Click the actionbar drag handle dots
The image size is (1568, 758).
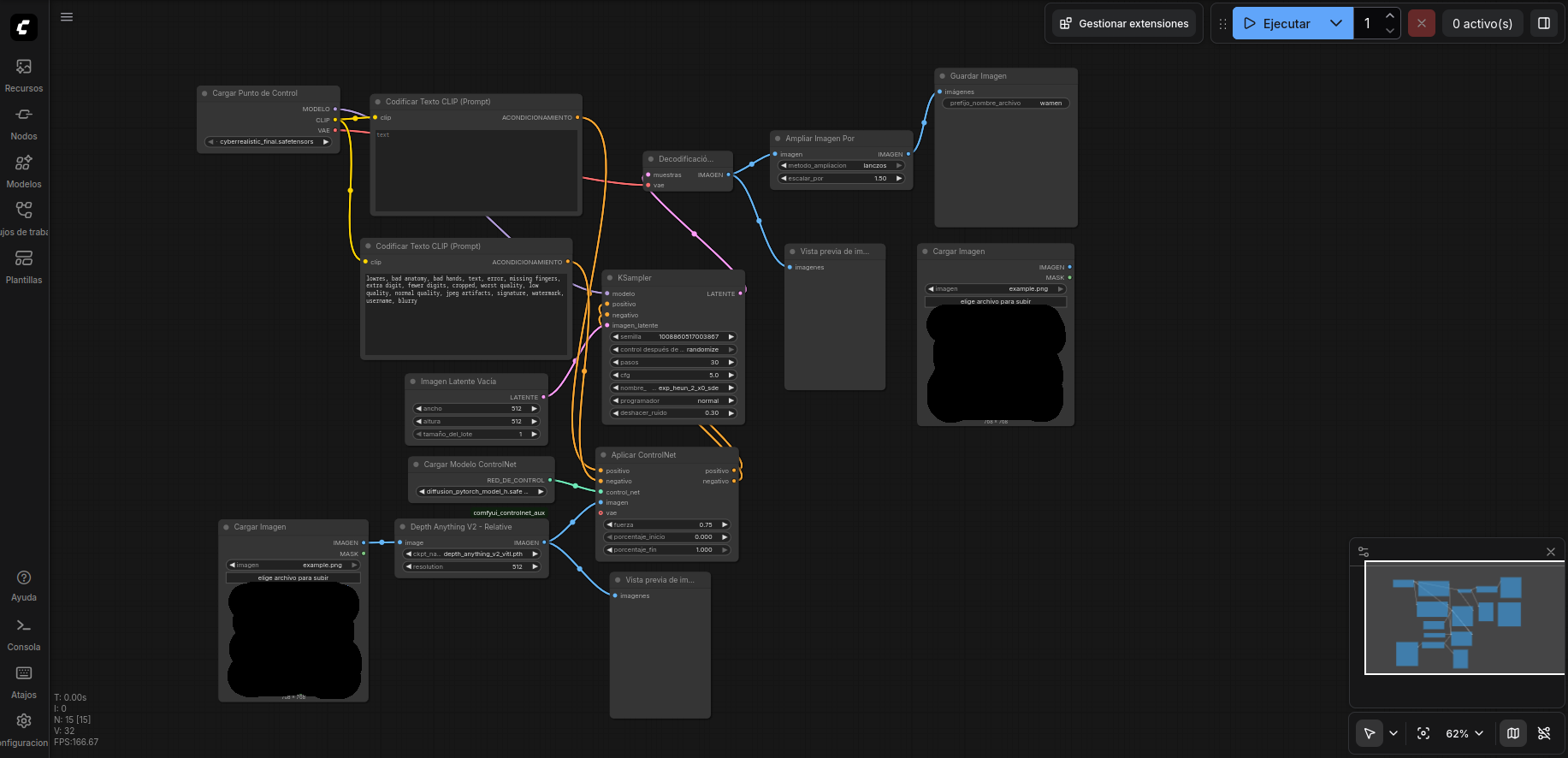[x=1222, y=24]
